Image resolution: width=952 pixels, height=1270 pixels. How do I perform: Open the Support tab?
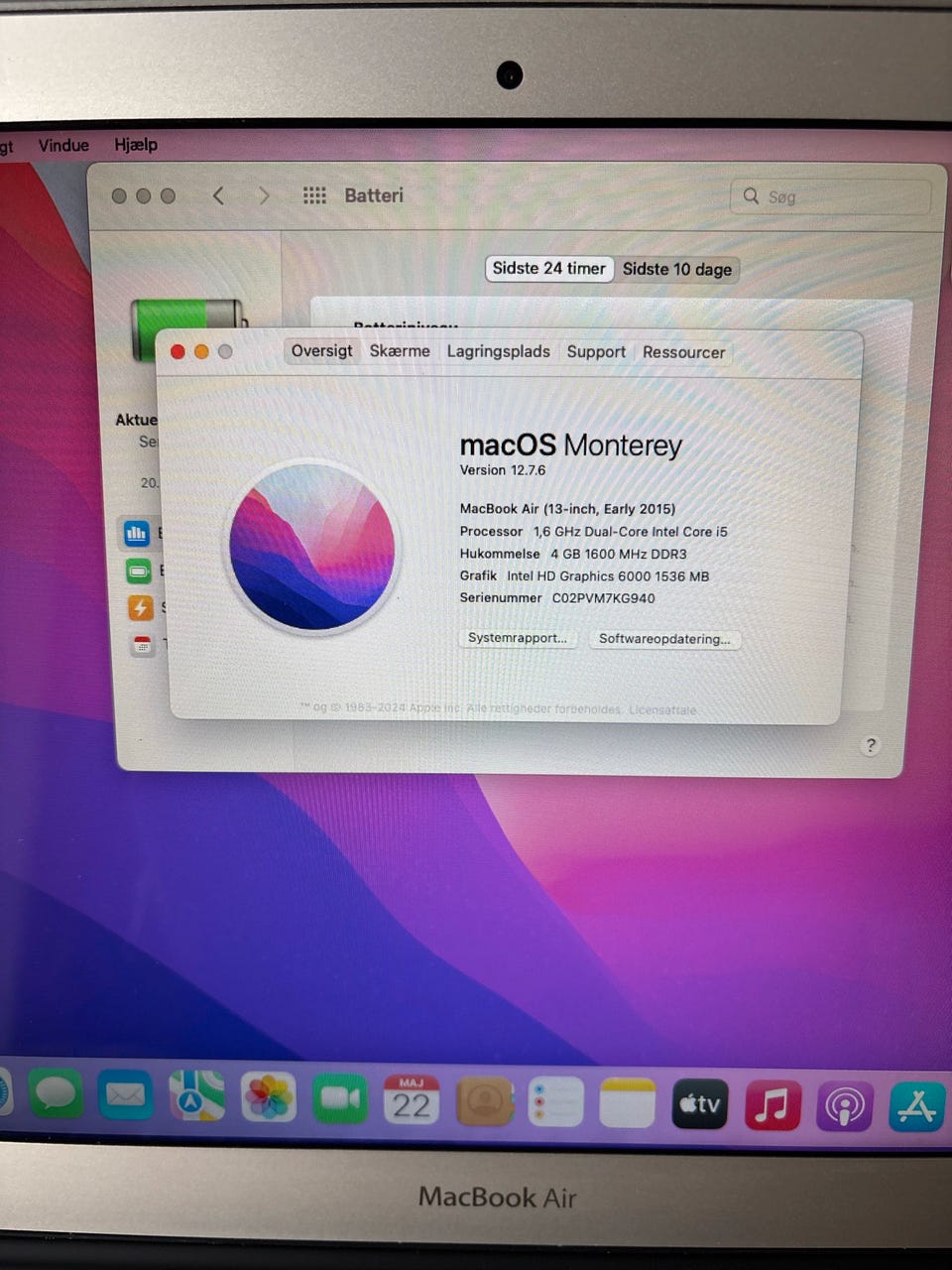pos(596,351)
